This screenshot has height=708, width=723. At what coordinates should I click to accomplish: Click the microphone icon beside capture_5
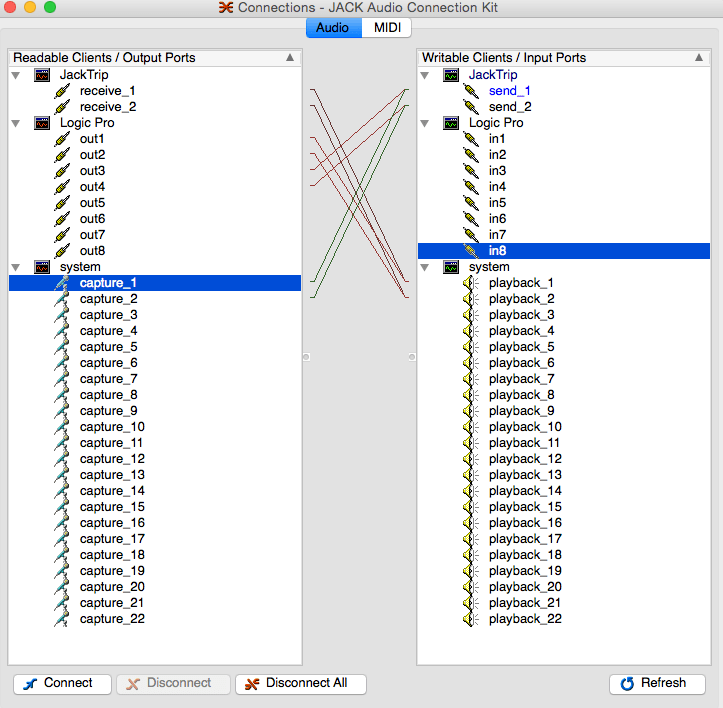pyautogui.click(x=62, y=347)
